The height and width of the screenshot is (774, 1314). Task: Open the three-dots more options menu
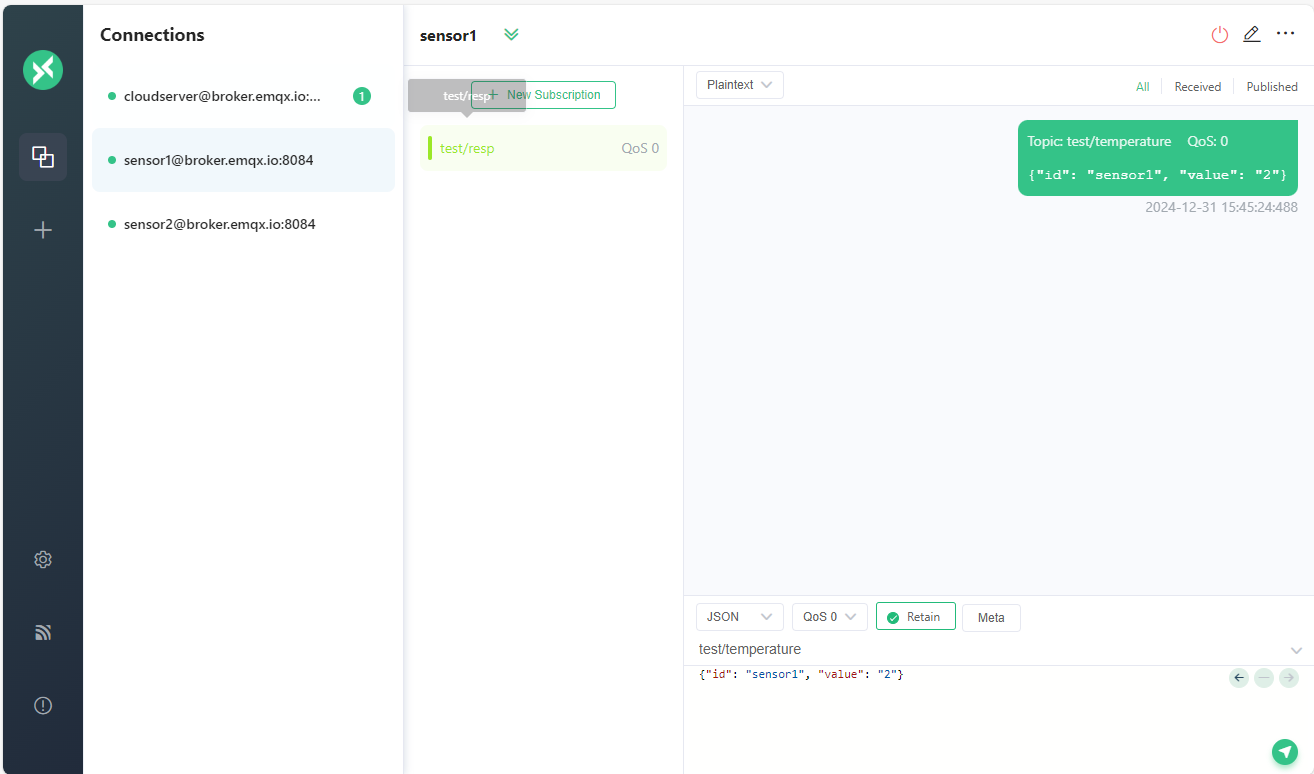tap(1286, 34)
